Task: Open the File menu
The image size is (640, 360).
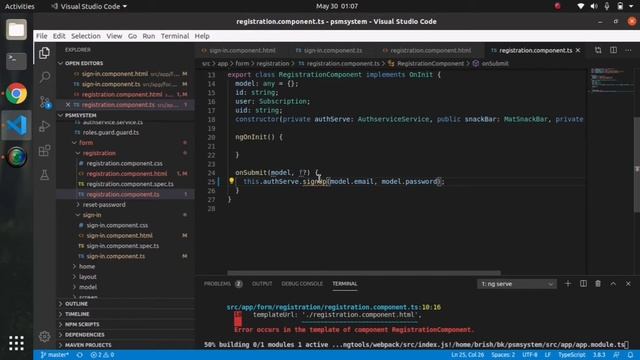Action: click(x=42, y=36)
